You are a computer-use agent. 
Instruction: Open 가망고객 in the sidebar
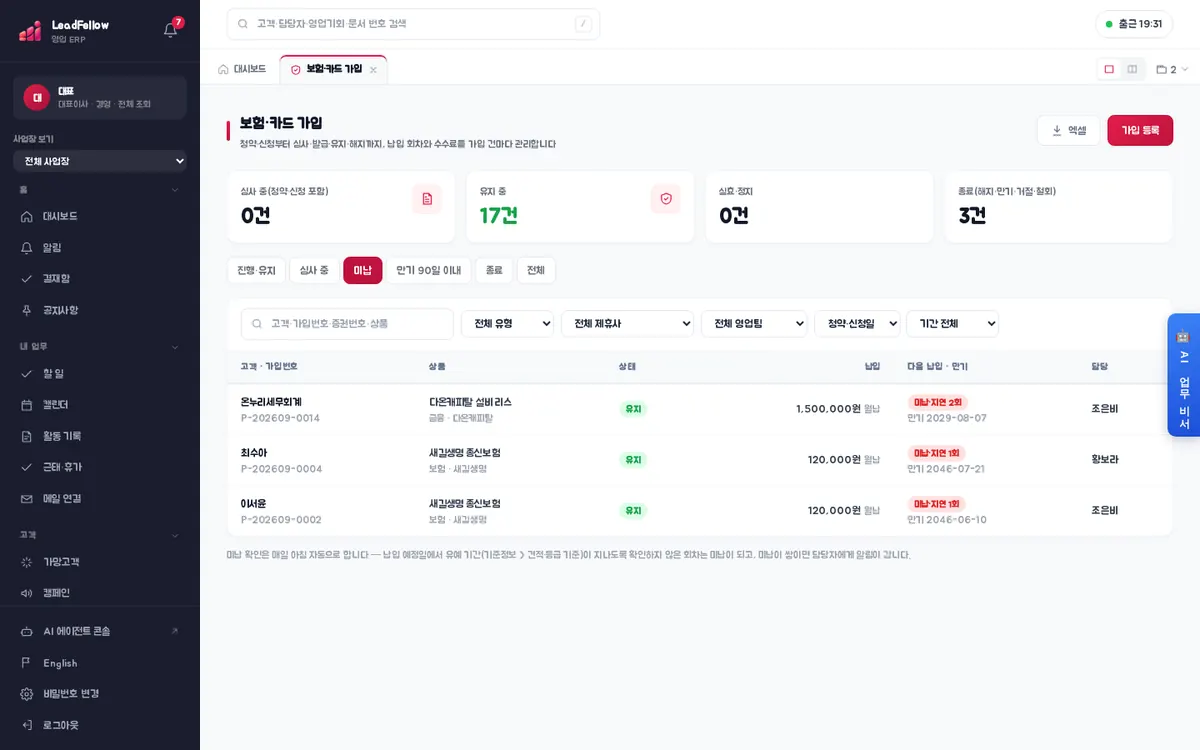(100, 562)
